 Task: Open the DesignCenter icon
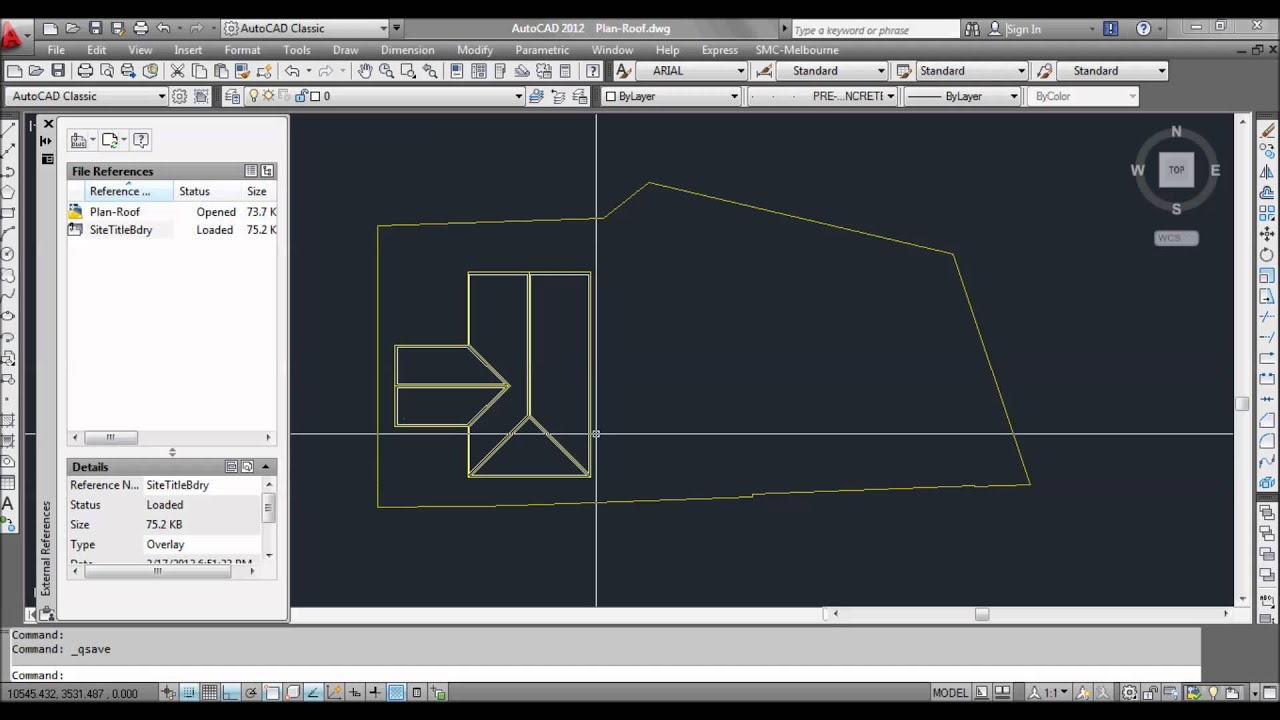[479, 71]
